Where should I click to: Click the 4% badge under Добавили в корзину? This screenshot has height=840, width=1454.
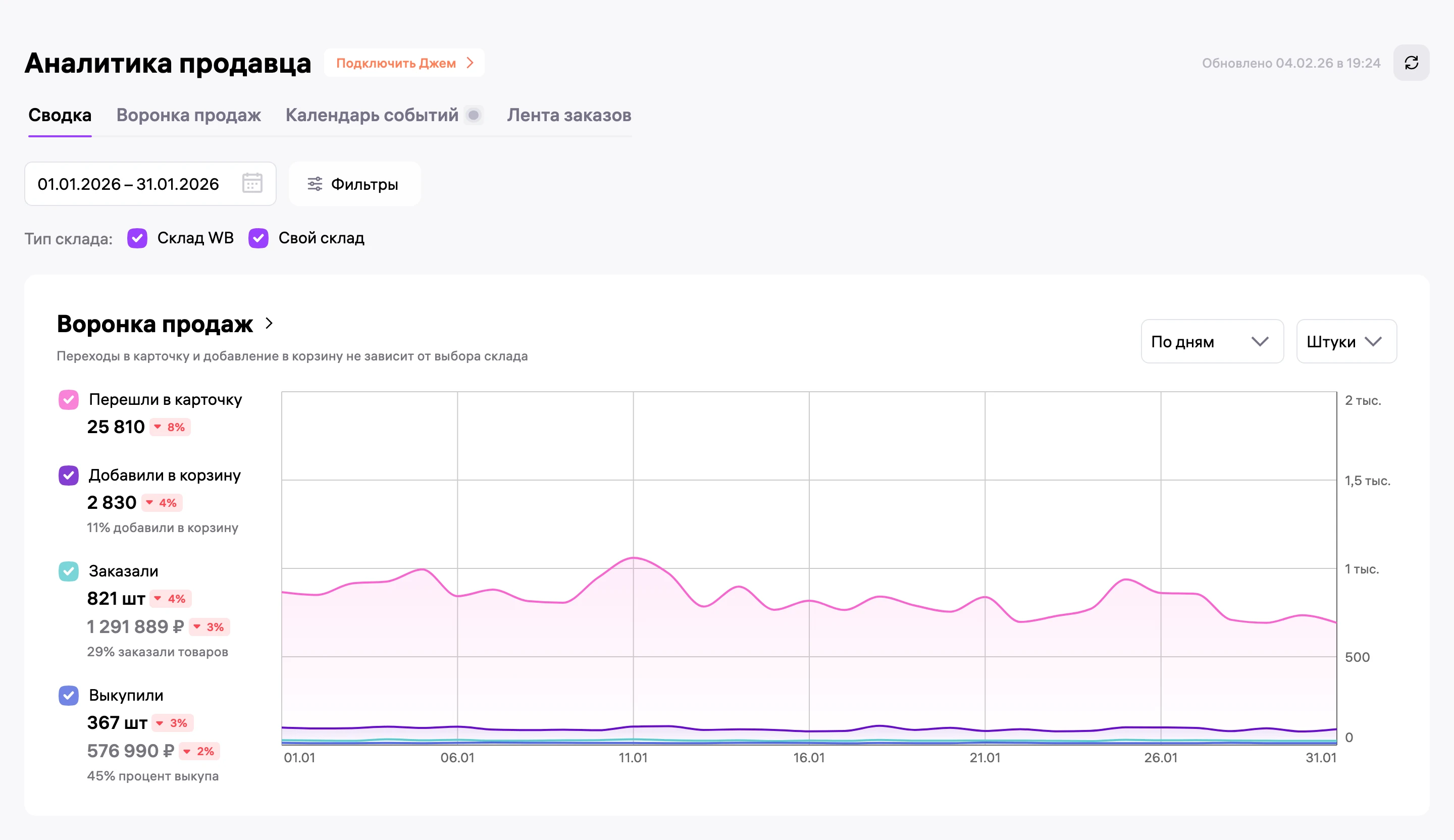click(162, 502)
